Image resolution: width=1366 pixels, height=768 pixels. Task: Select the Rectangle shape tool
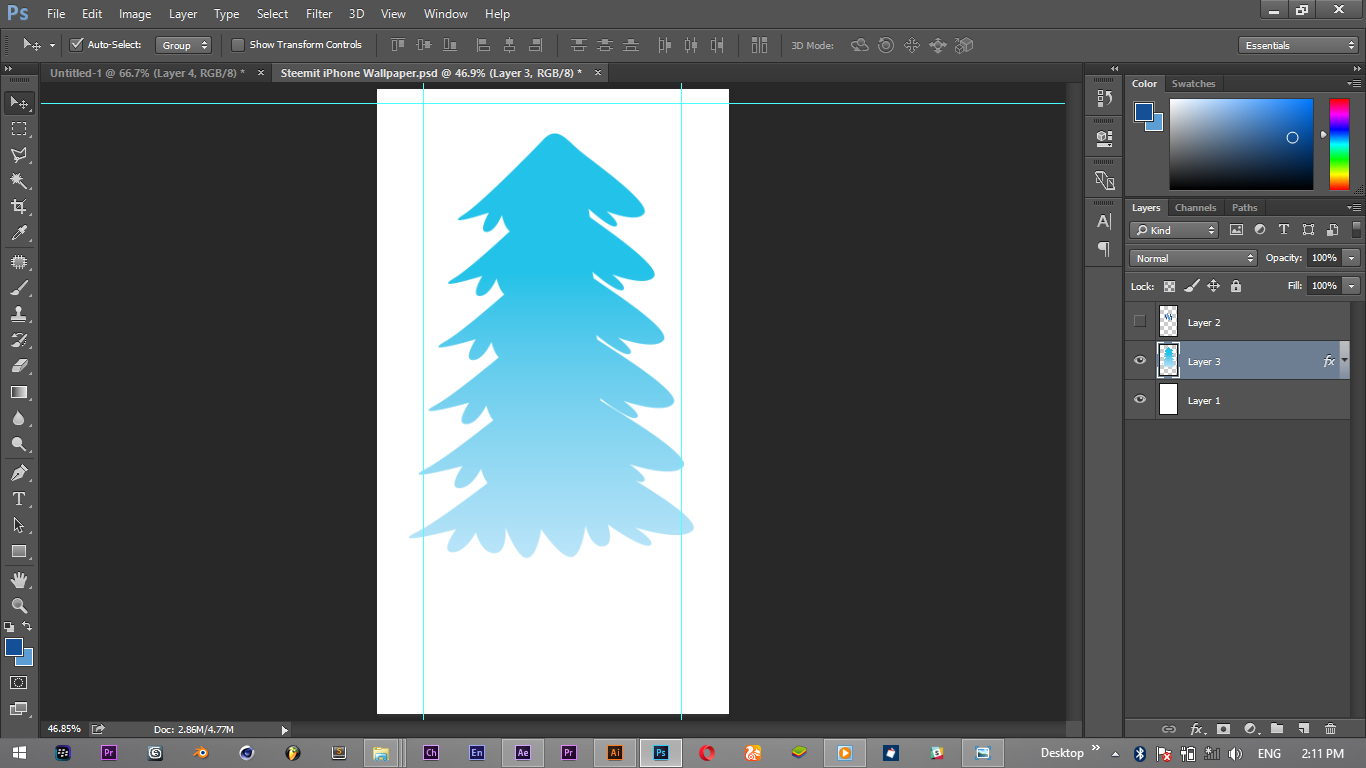19,551
